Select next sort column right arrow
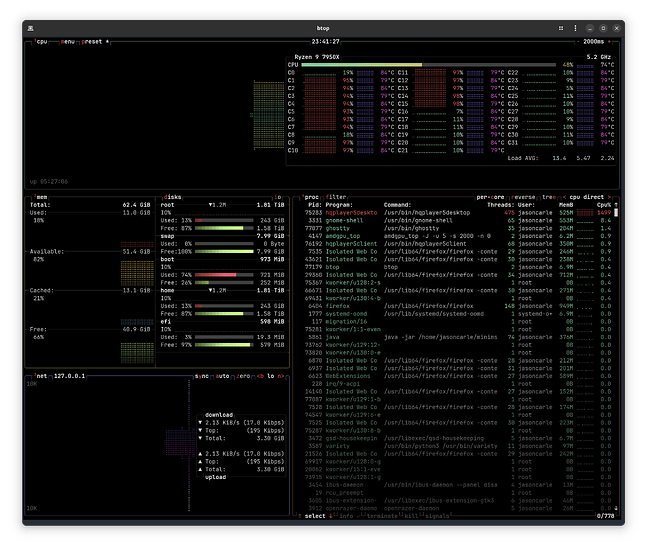Screen dimensions: 646x550 pyautogui.click(x=609, y=197)
